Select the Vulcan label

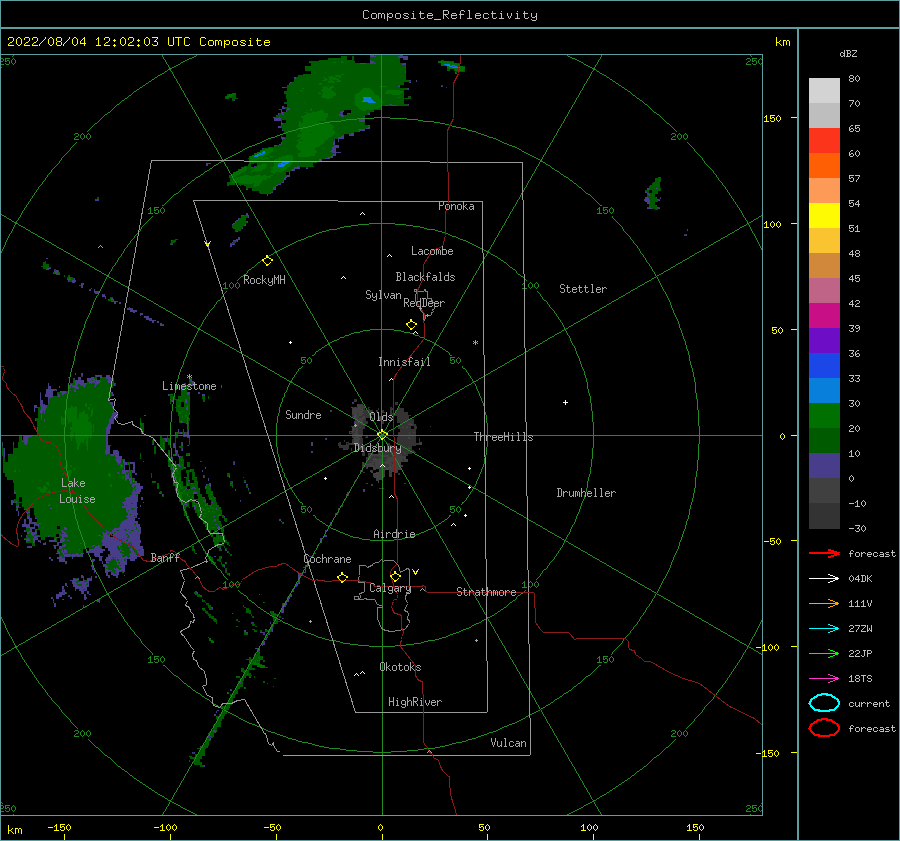coord(509,743)
